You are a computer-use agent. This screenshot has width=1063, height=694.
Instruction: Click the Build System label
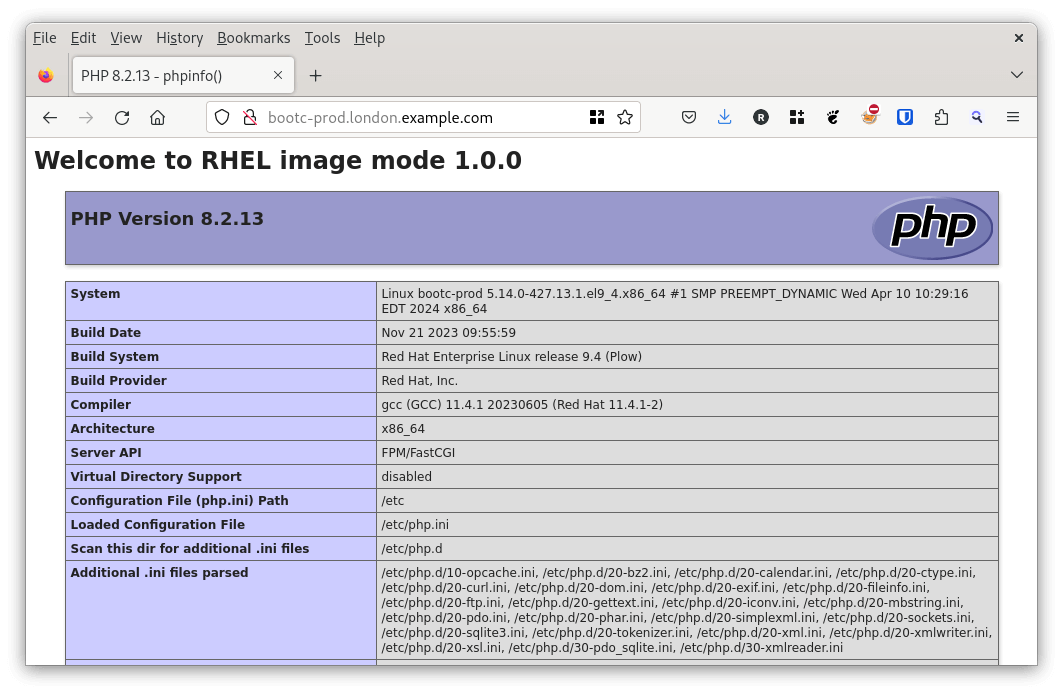click(115, 356)
